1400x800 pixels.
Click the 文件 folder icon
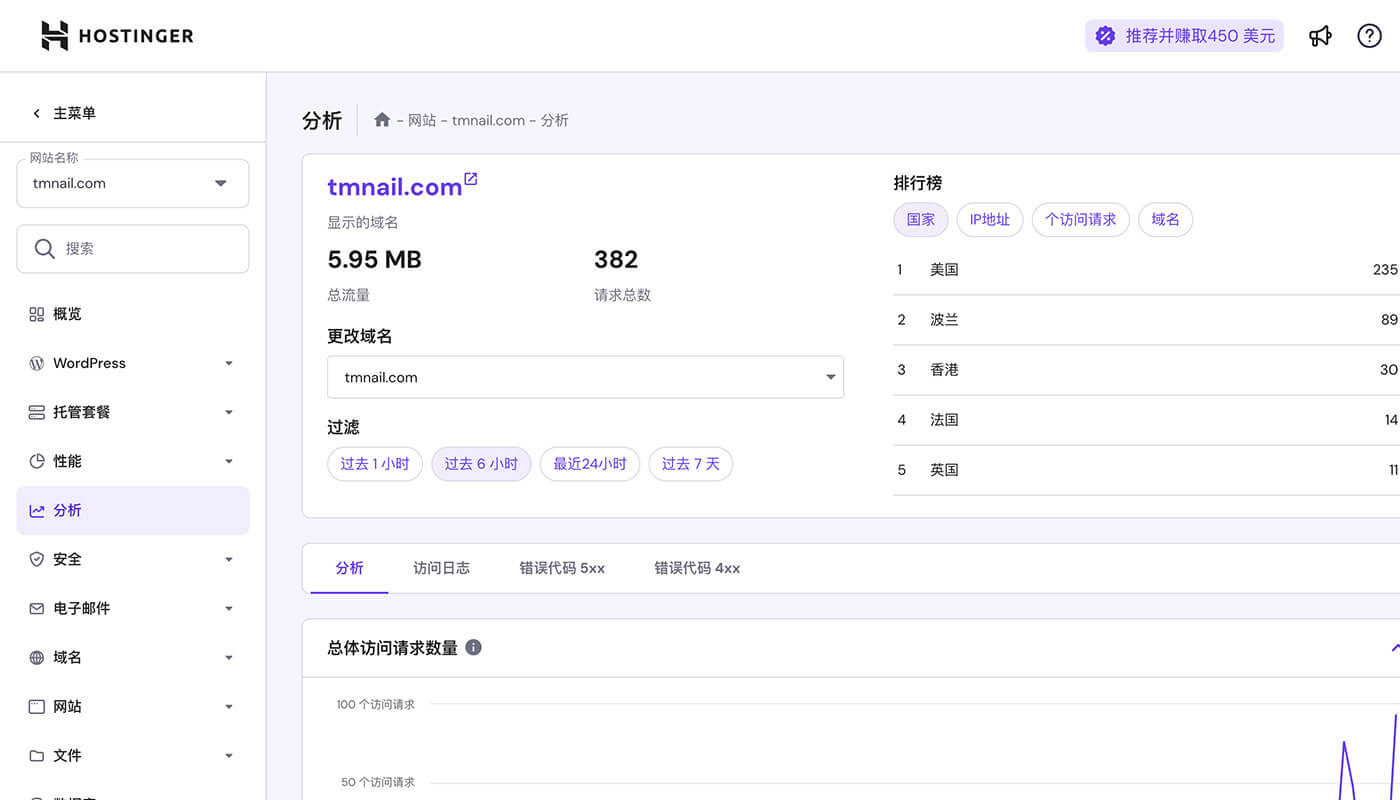tap(37, 755)
